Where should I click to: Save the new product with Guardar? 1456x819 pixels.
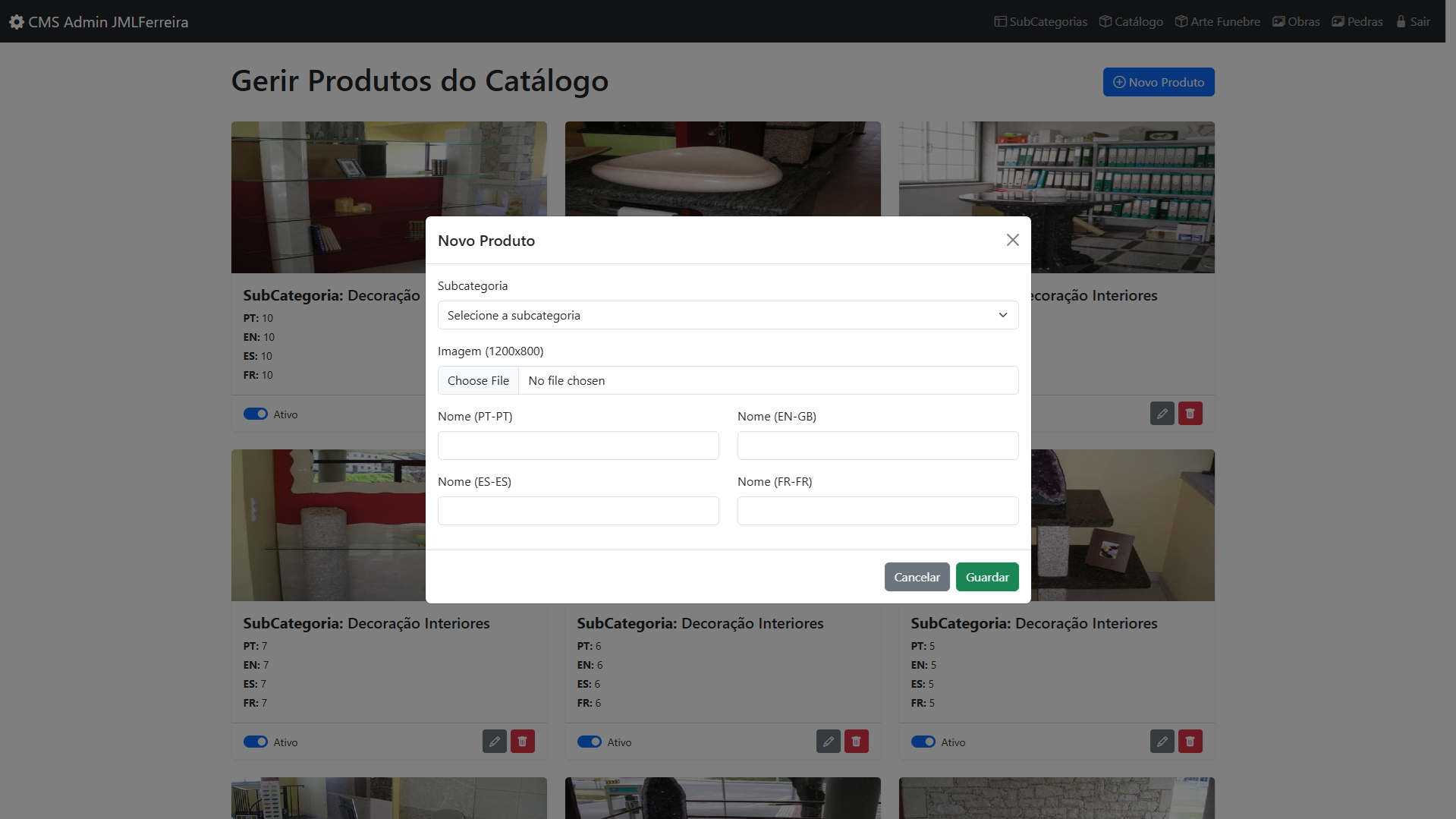tap(987, 577)
